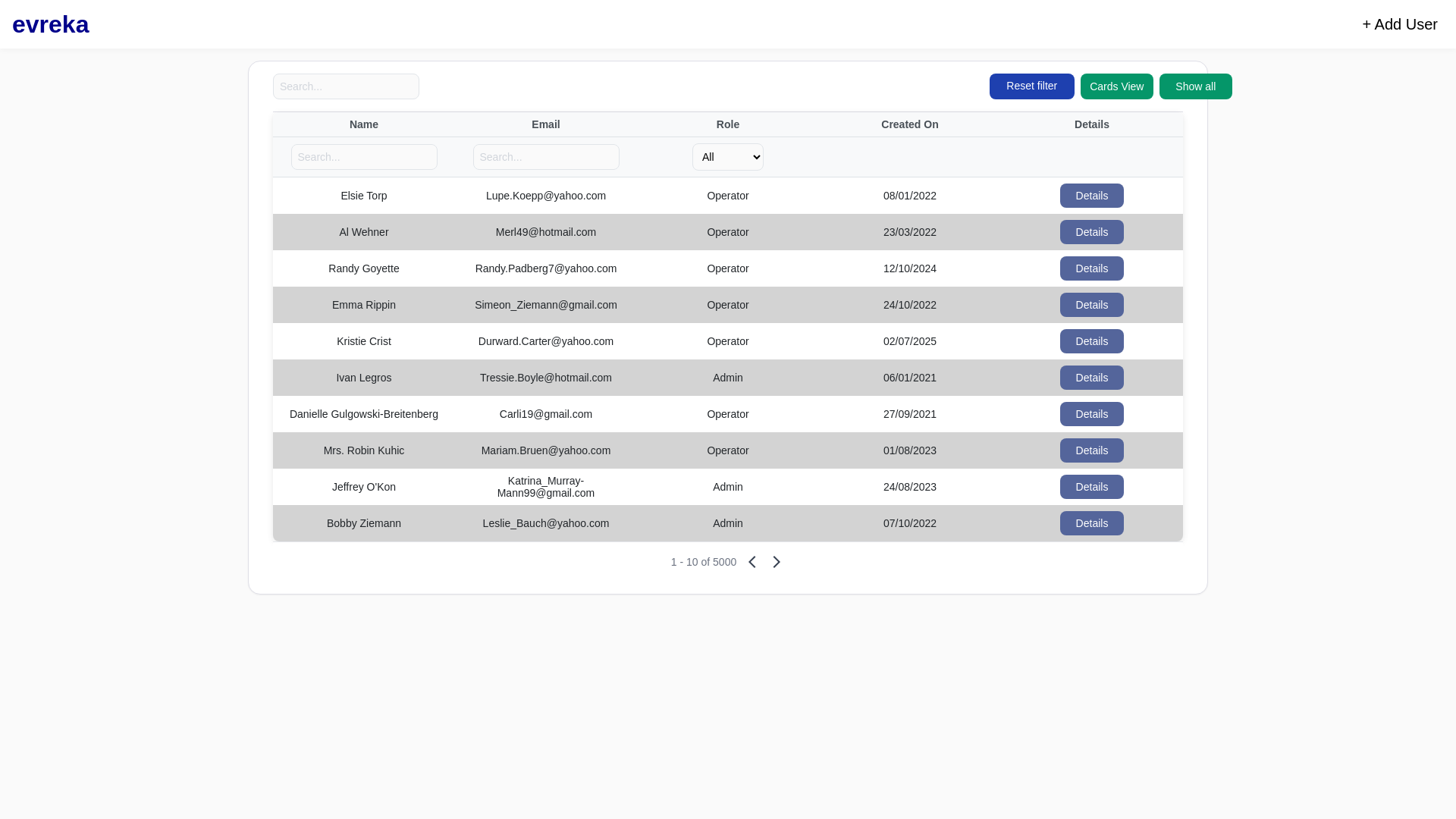Click the + Add User link
The height and width of the screenshot is (819, 1456).
(x=1399, y=24)
